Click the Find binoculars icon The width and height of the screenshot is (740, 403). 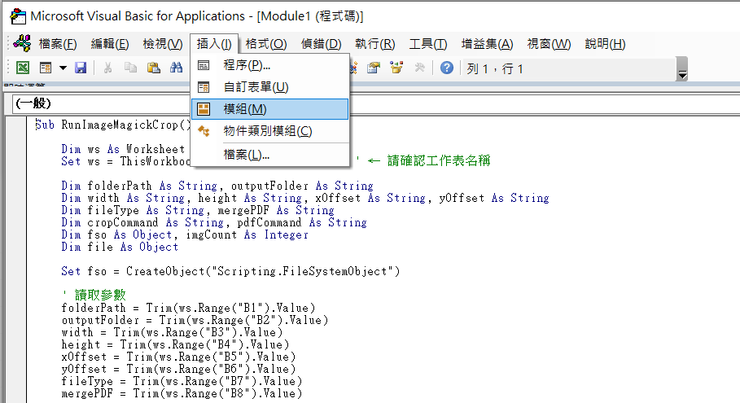point(176,68)
